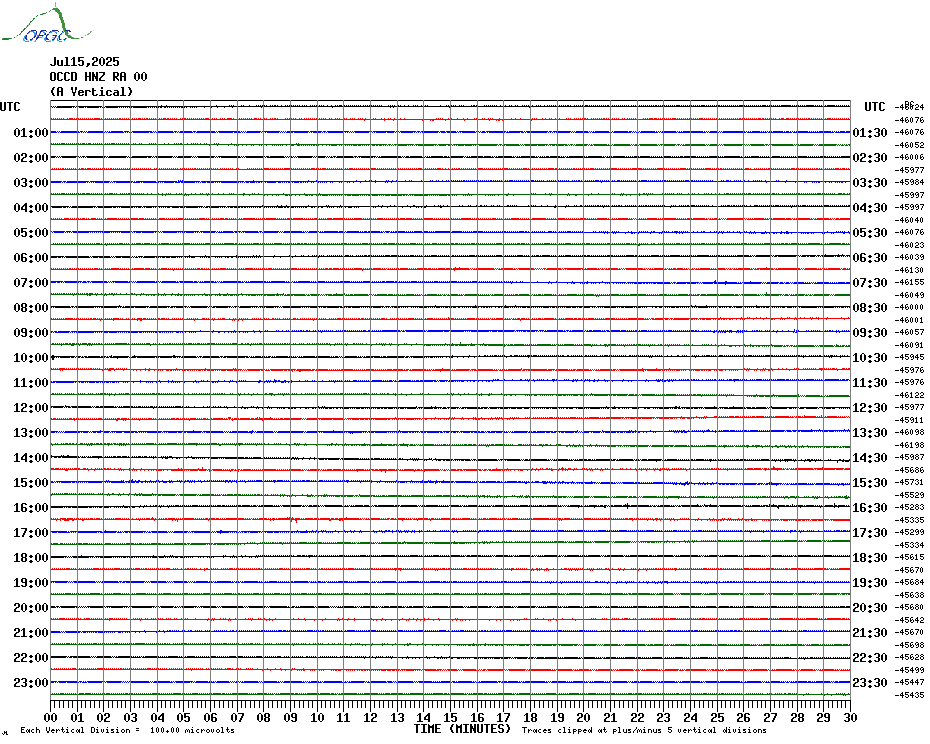Click the 23:00 hour label
The width and height of the screenshot is (930, 744).
tap(31, 682)
